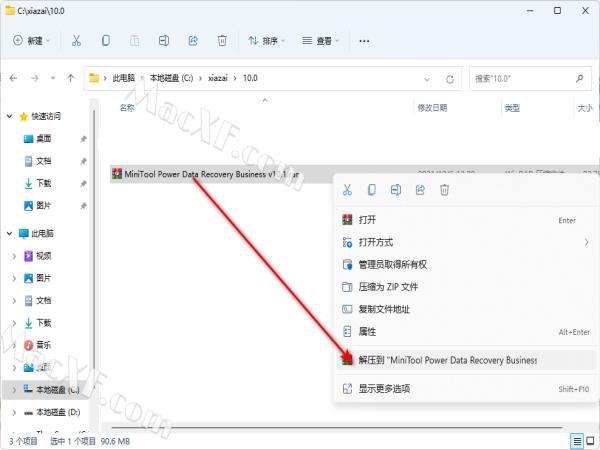600x450 pixels.
Task: Expand 视频 tree node
Action: tap(14, 256)
